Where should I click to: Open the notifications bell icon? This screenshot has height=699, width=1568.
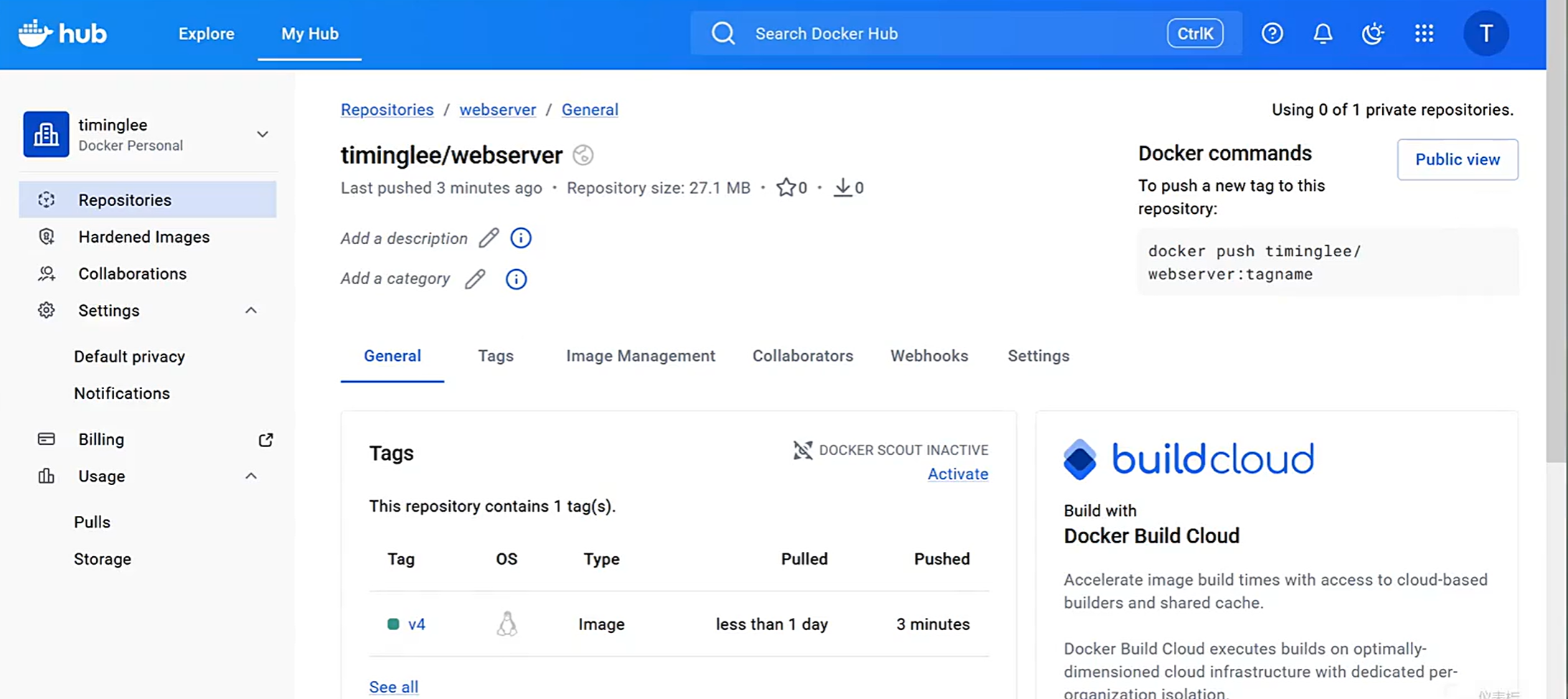(x=1323, y=33)
